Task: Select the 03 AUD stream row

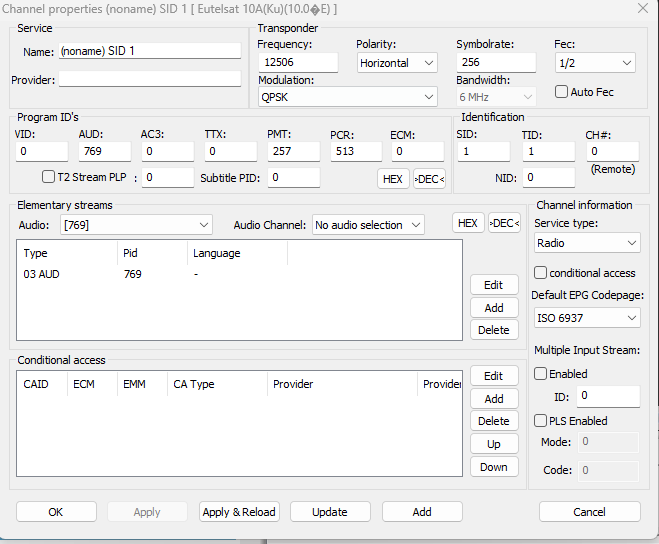Action: (239, 274)
